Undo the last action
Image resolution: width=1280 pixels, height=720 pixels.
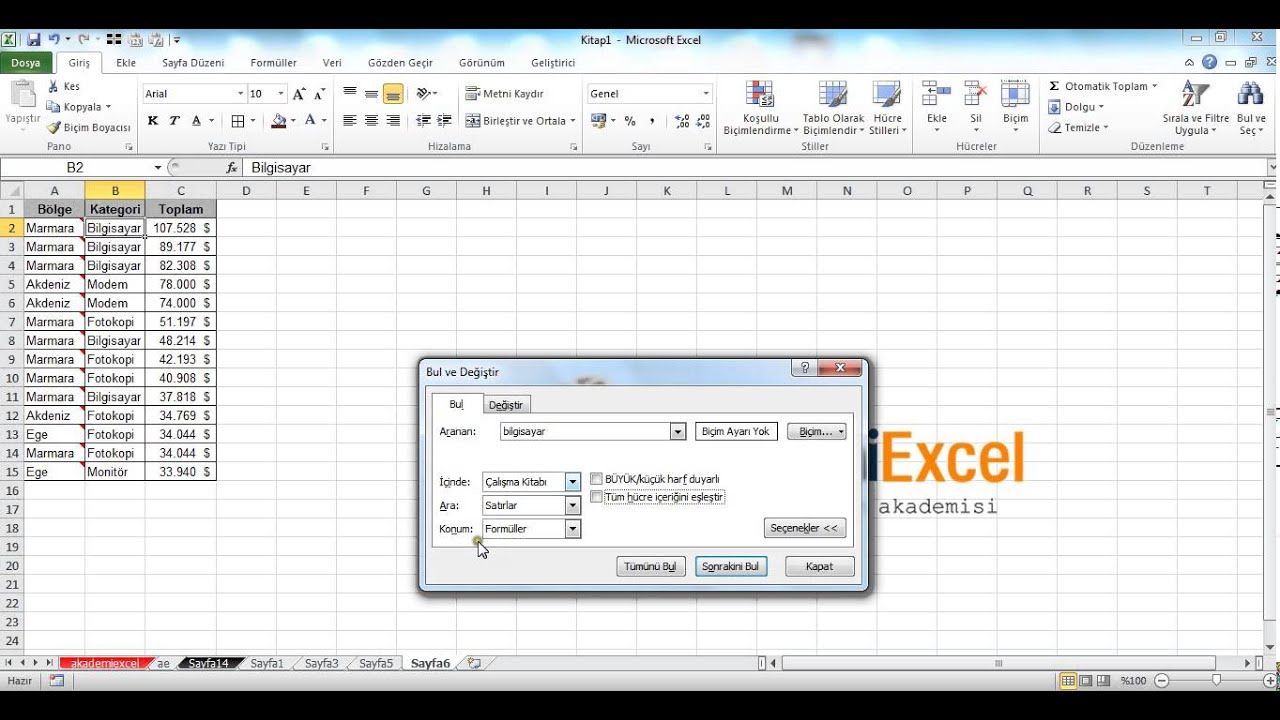(x=52, y=40)
